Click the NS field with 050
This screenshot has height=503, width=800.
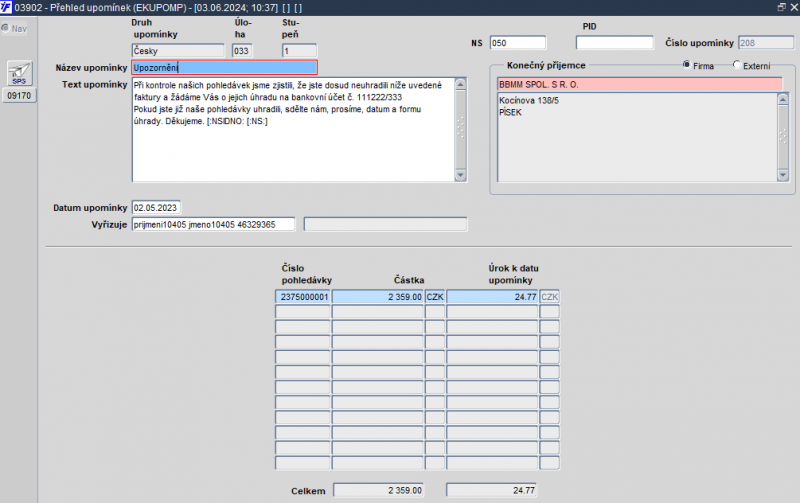point(518,43)
